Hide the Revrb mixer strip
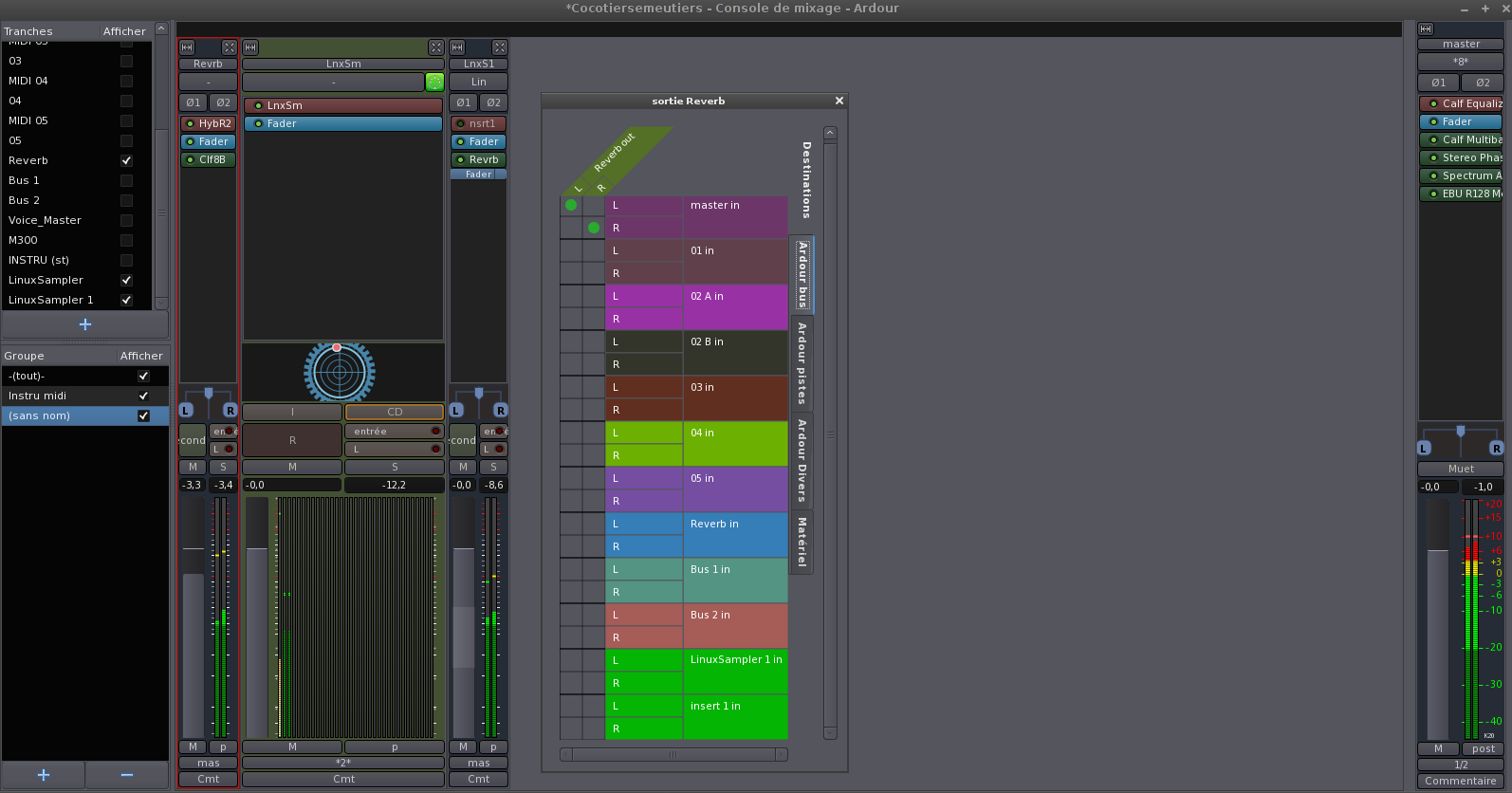 [x=230, y=47]
